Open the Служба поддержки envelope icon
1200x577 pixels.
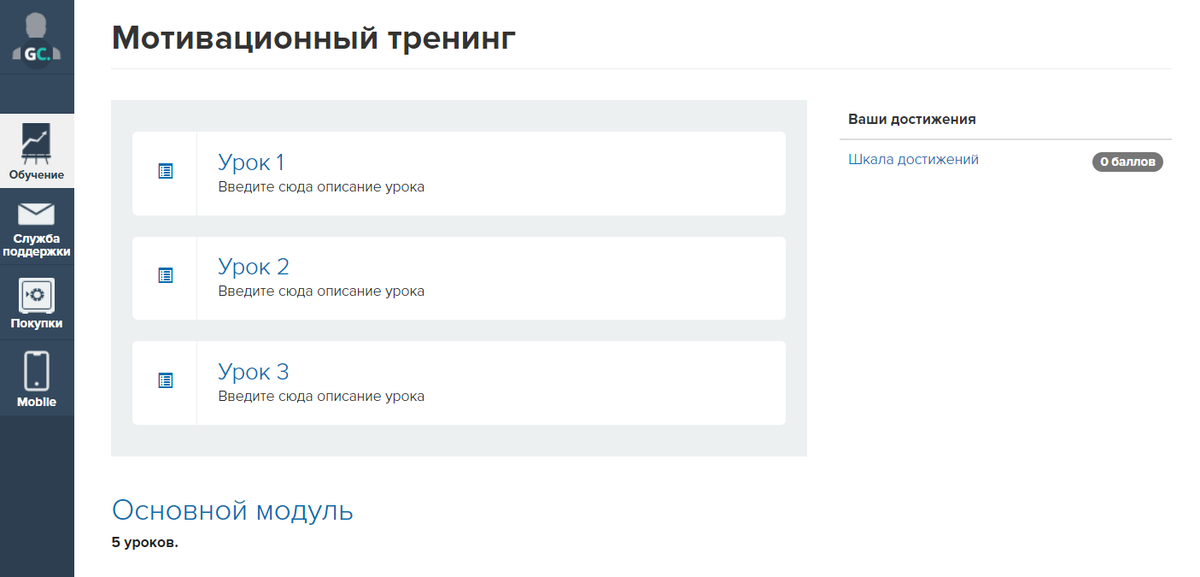point(36,214)
